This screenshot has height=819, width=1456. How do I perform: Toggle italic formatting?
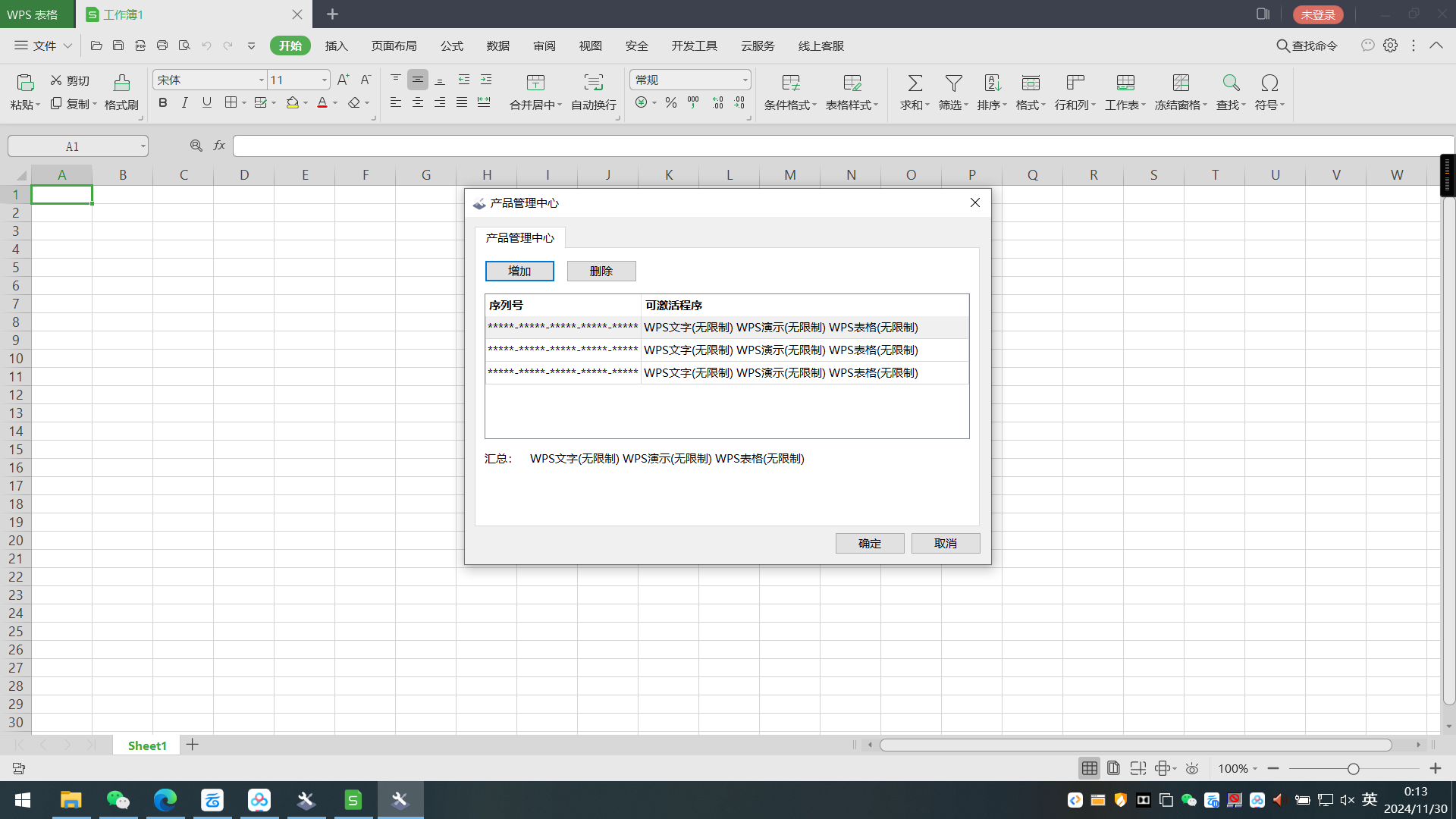click(184, 102)
